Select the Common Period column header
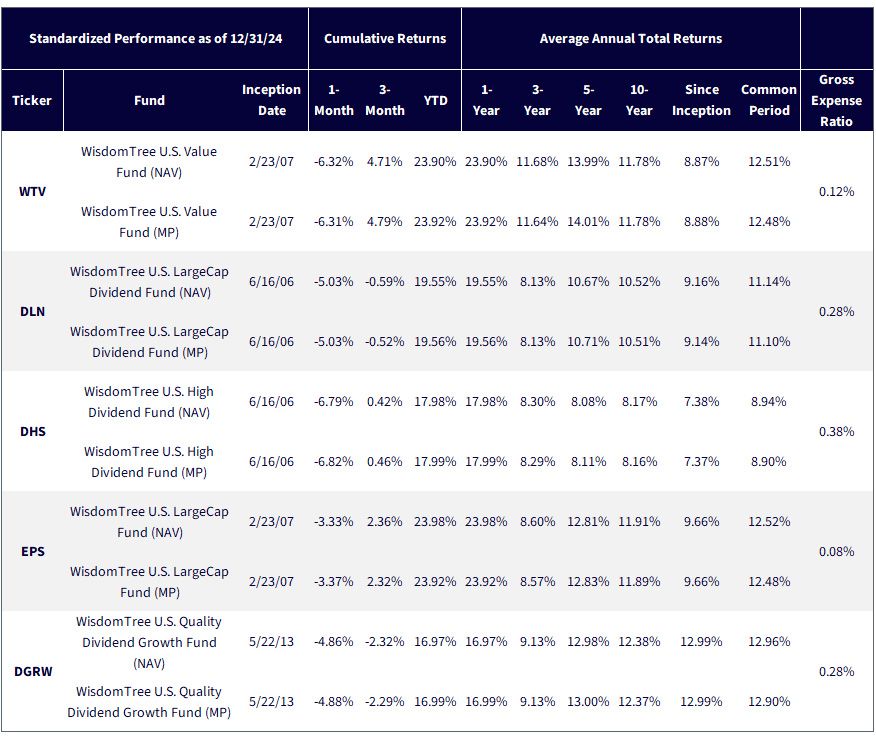The image size is (876, 739). (769, 101)
